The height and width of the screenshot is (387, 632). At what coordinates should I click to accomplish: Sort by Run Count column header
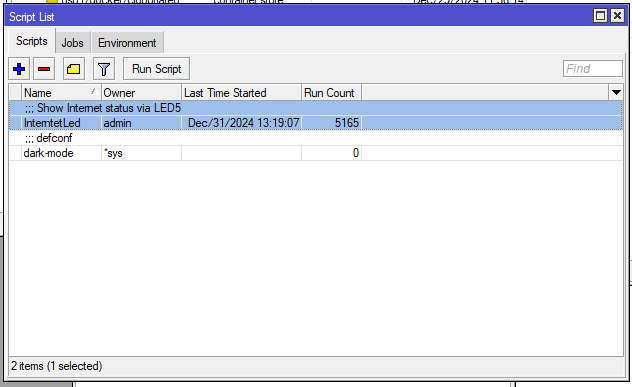tap(331, 93)
